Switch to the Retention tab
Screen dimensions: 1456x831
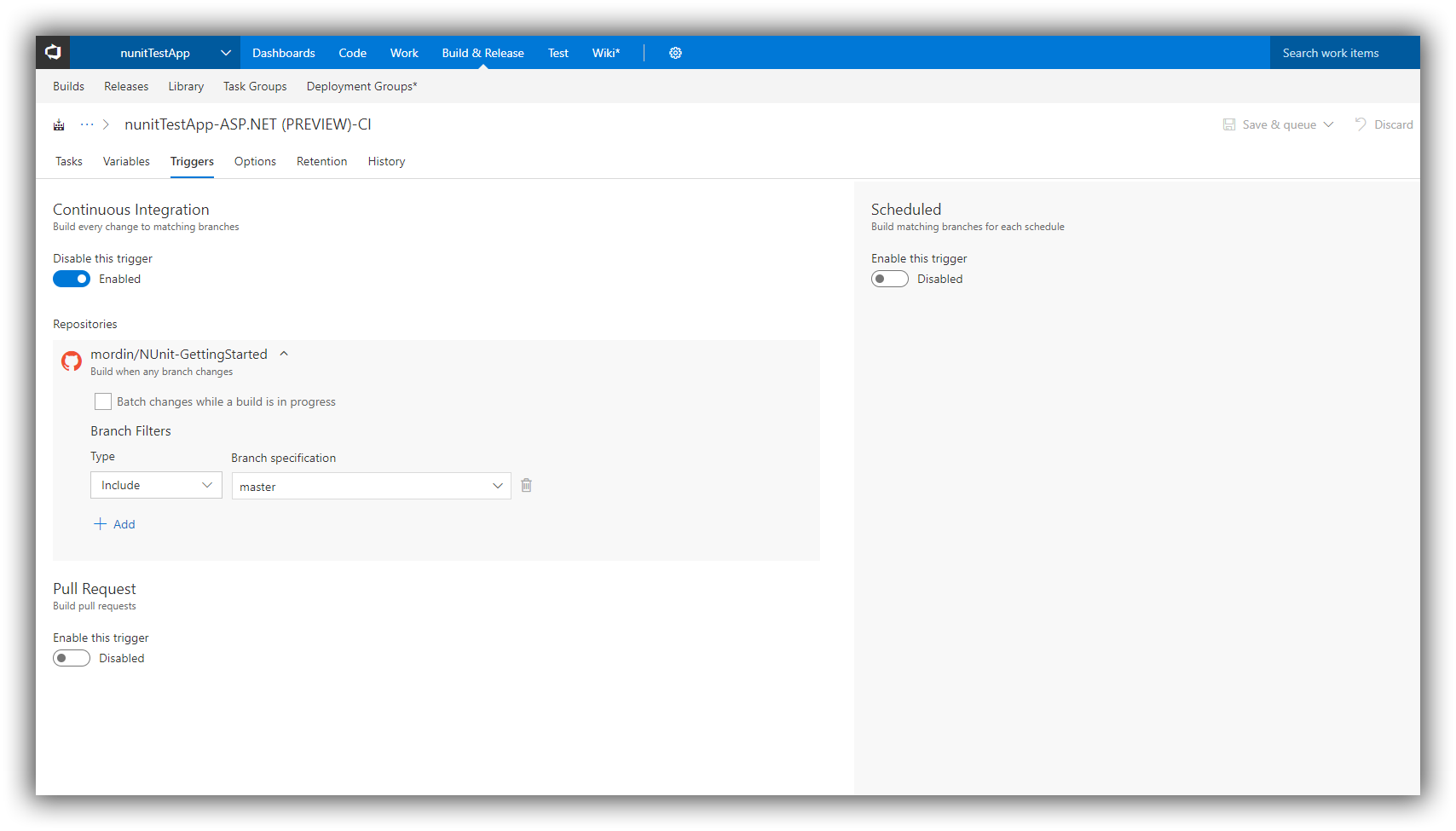pyautogui.click(x=322, y=161)
